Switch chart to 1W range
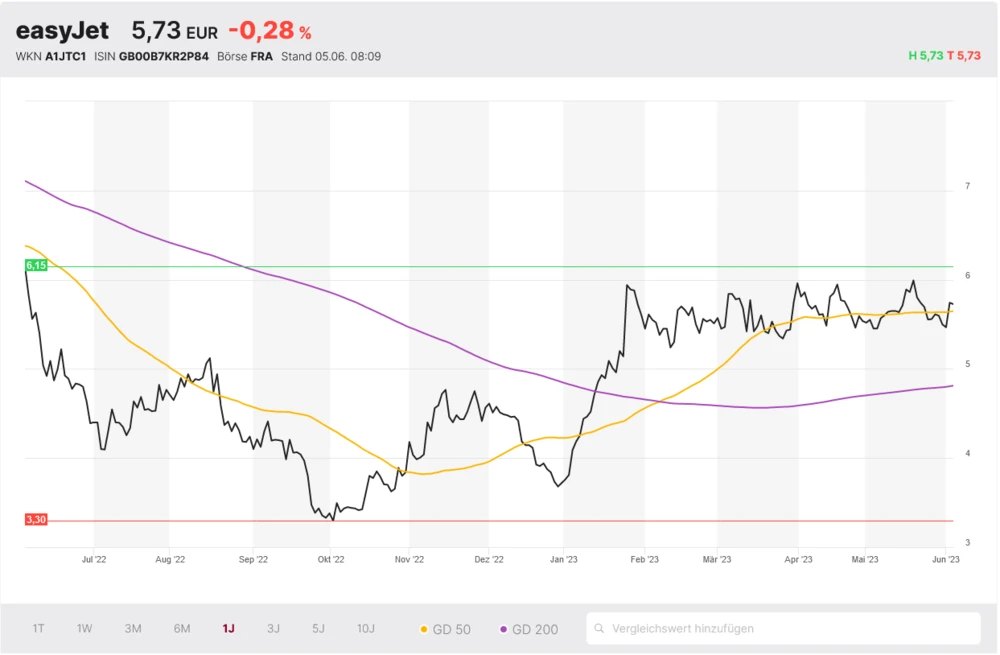The image size is (1000, 655). [x=85, y=629]
